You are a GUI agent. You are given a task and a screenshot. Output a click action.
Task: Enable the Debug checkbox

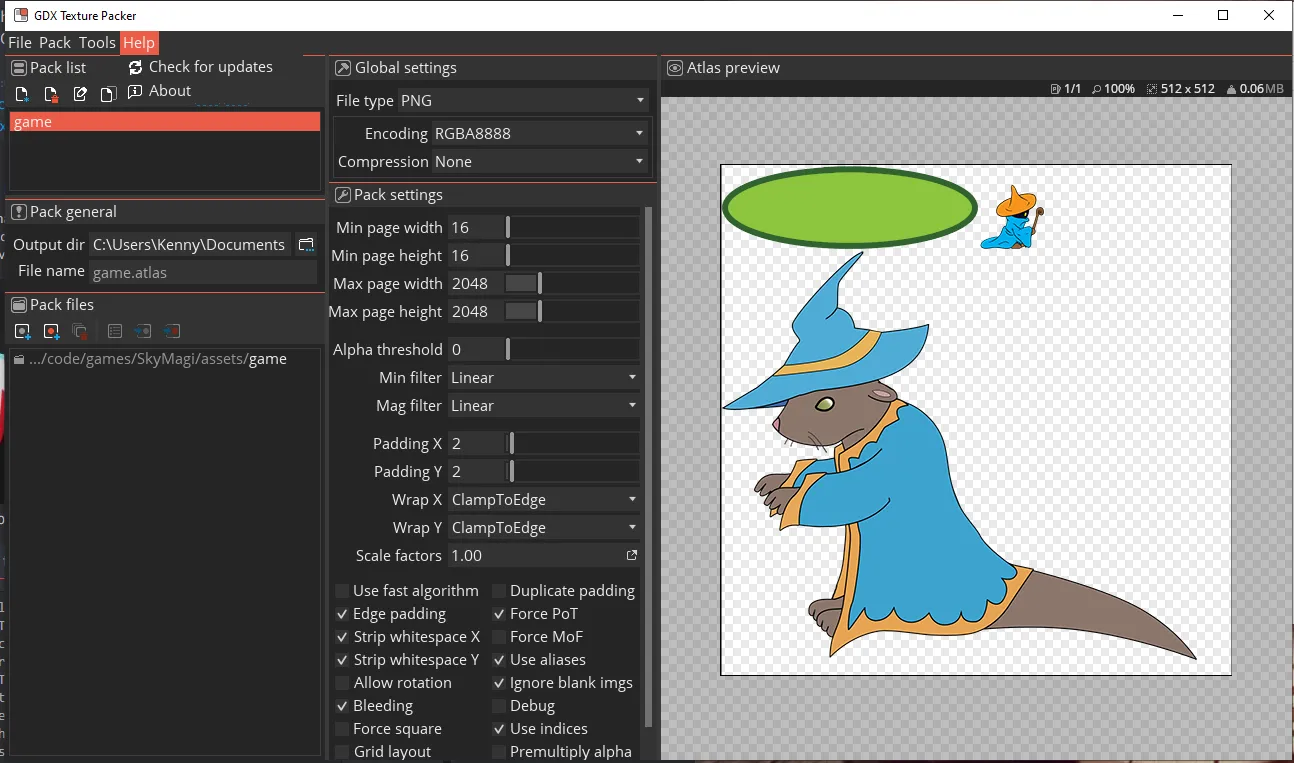coord(499,706)
